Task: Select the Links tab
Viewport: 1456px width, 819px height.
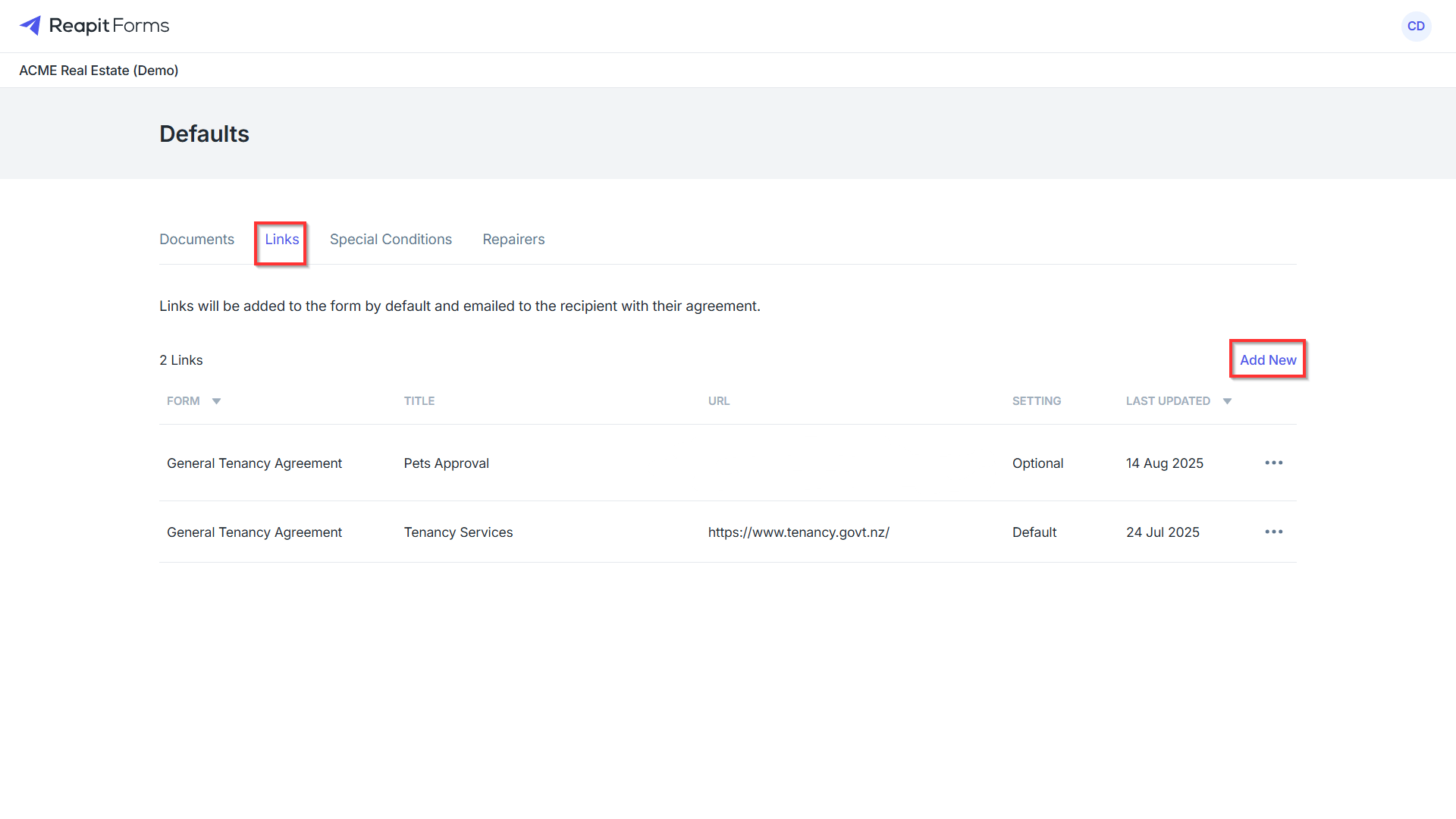Action: coord(282,239)
